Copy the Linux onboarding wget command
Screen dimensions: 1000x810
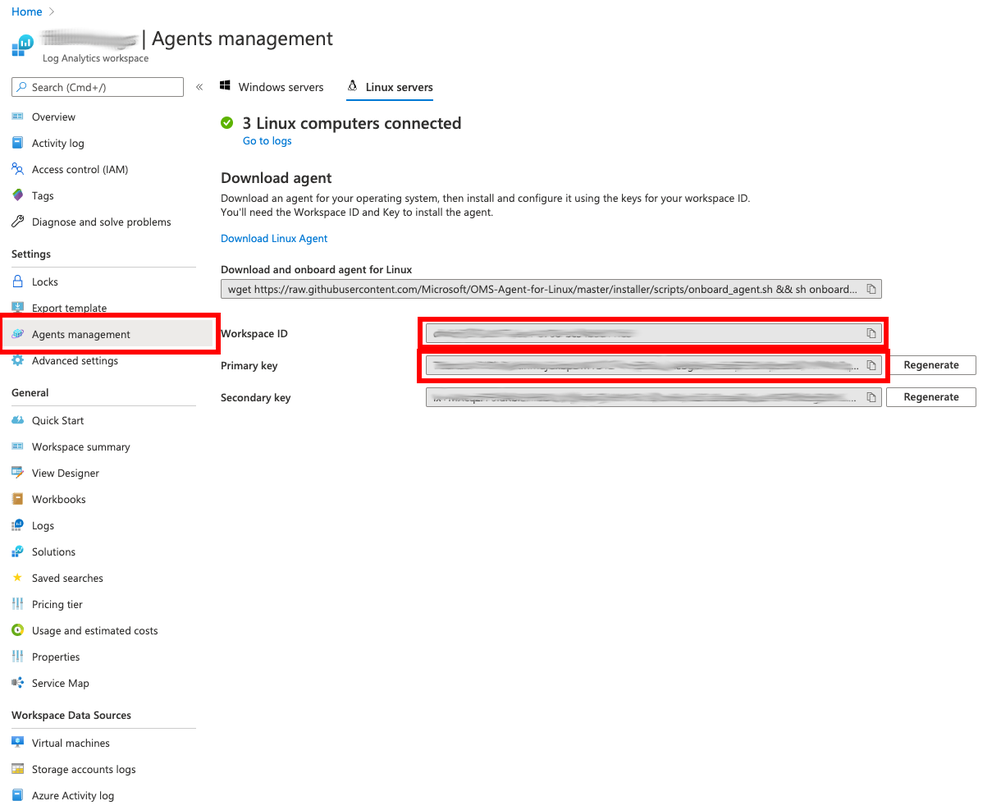pyautogui.click(x=869, y=288)
